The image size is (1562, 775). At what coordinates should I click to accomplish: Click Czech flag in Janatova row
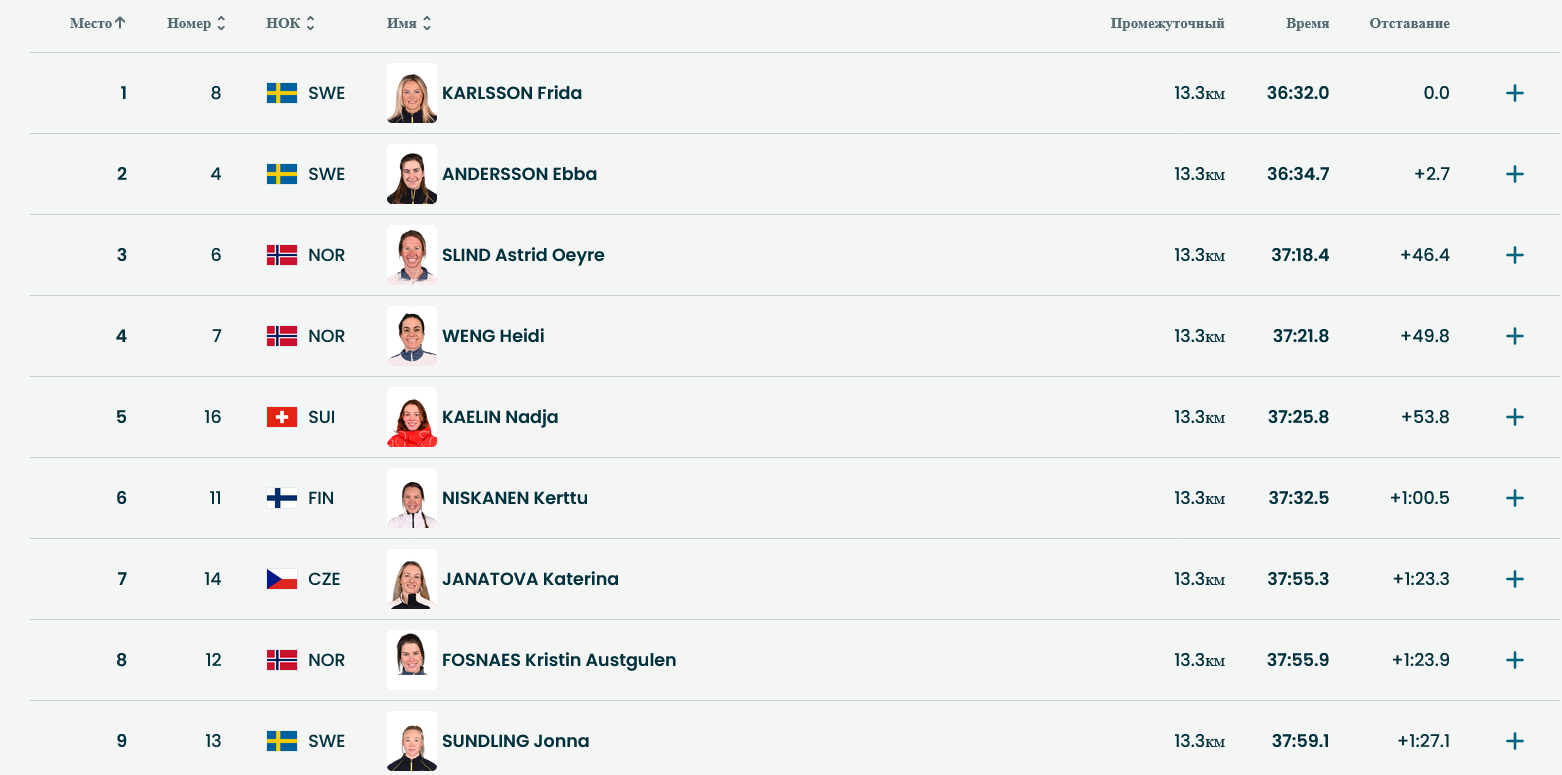(281, 579)
